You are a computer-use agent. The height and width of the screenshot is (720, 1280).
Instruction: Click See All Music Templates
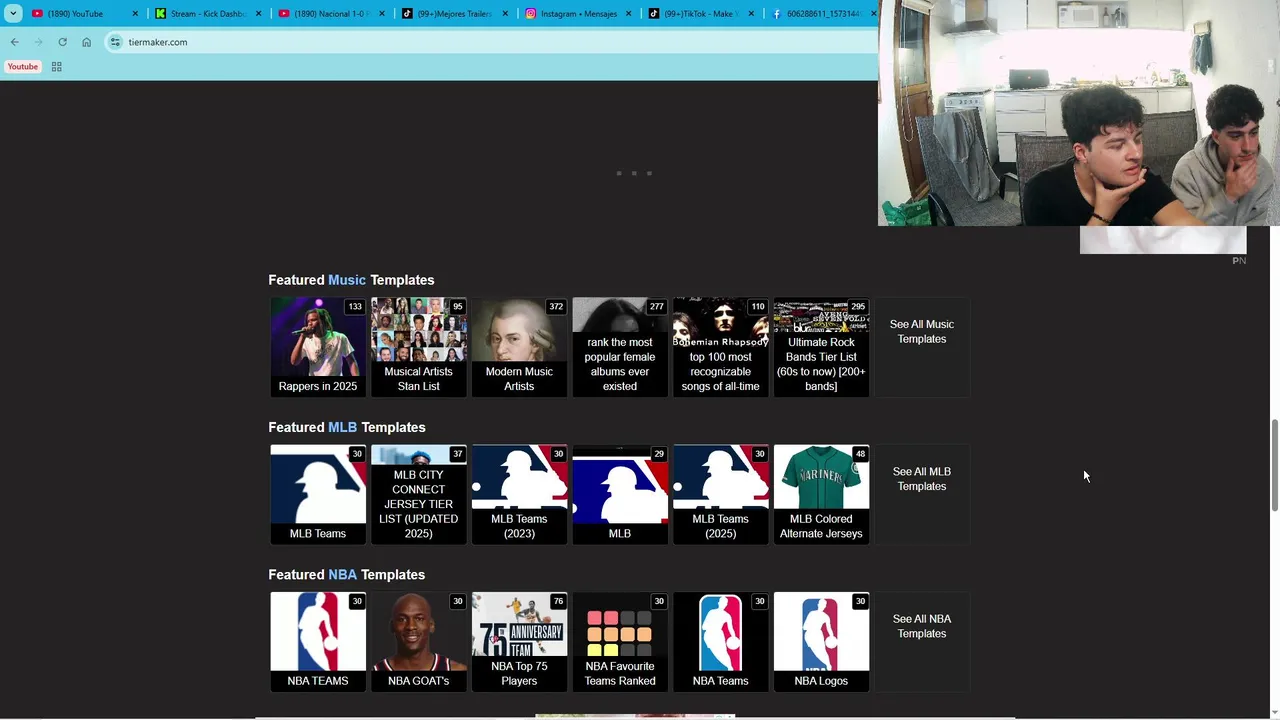922,332
